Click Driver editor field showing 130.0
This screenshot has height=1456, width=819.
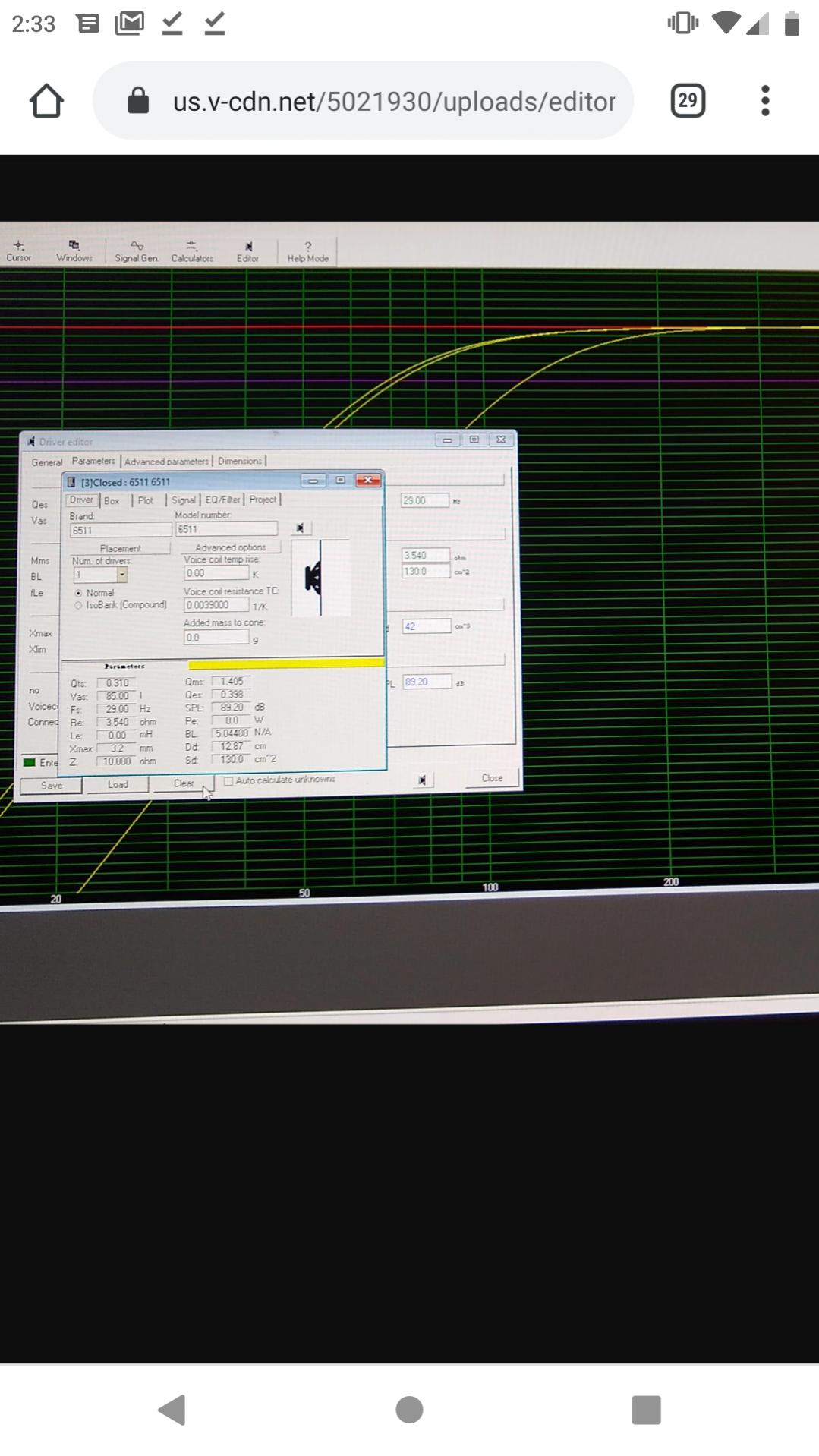point(426,571)
